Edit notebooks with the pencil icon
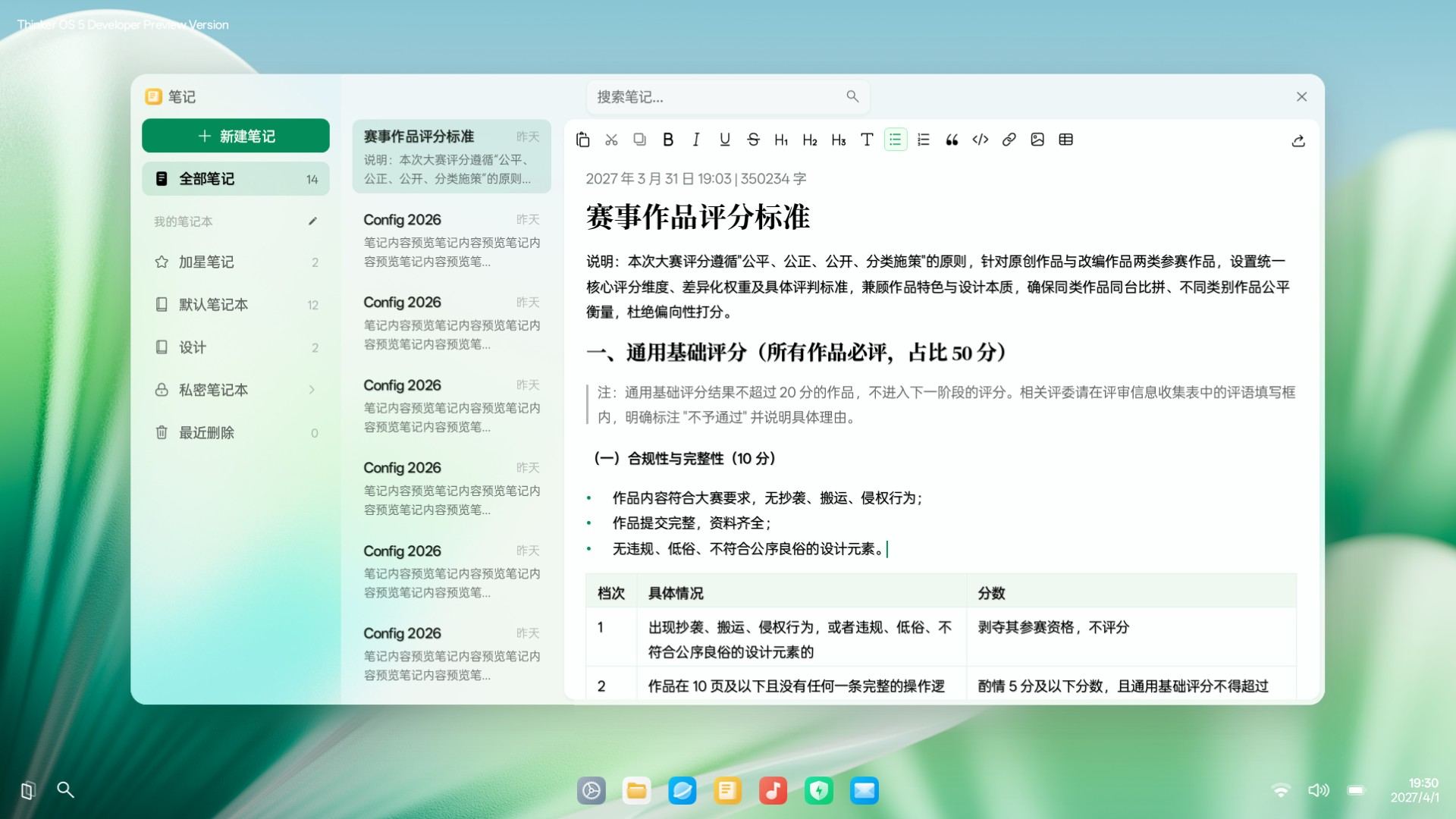Screen dimensions: 1456x819 [x=312, y=221]
